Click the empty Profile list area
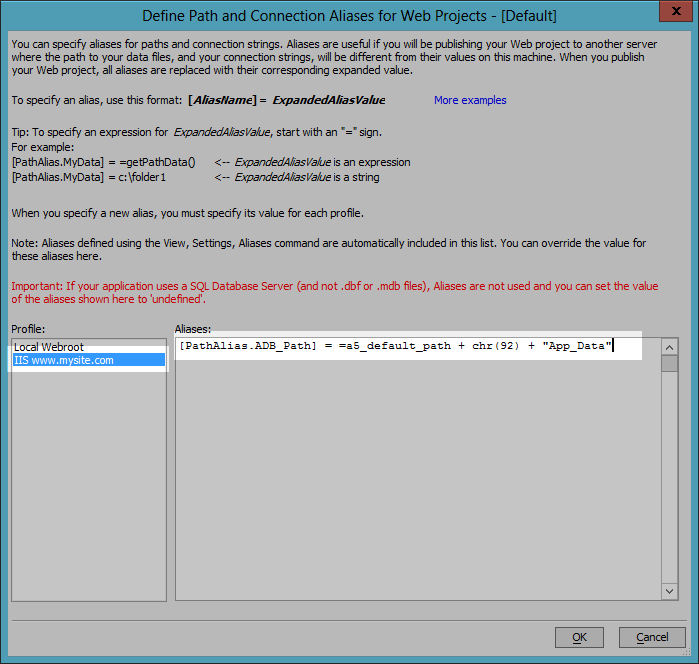This screenshot has height=664, width=699. tap(89, 483)
